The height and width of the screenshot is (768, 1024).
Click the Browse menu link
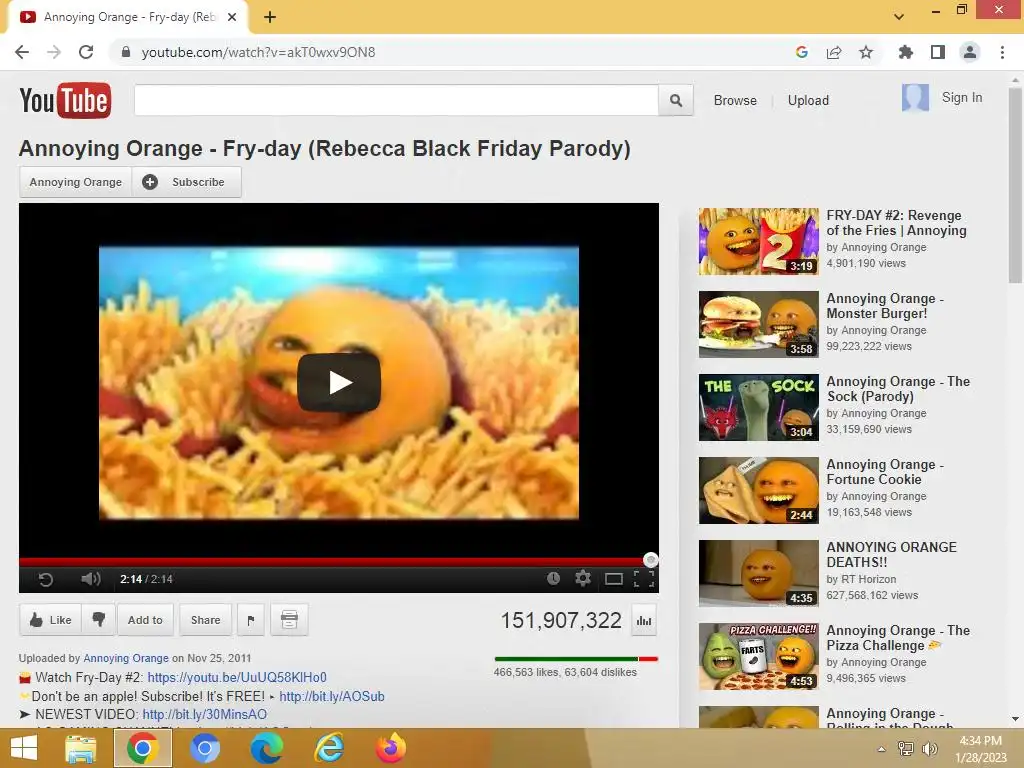coord(735,101)
